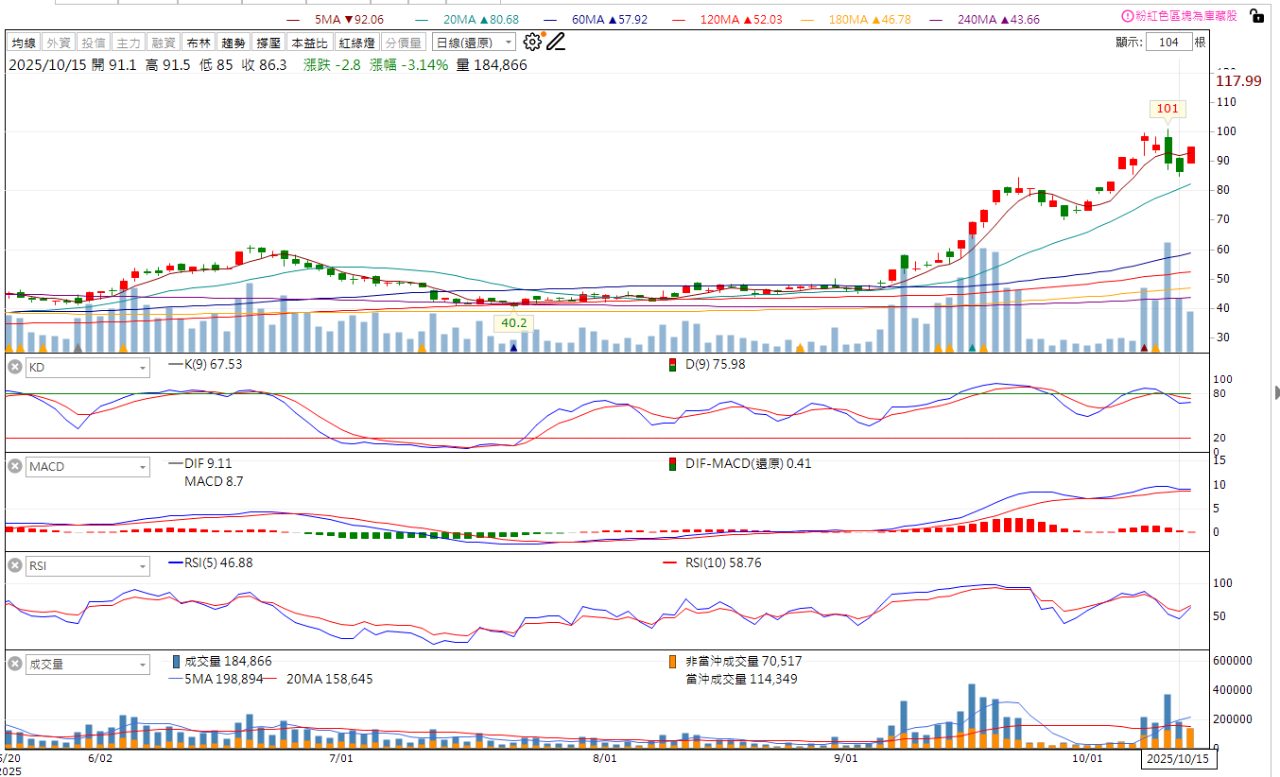The width and height of the screenshot is (1280, 777).
Task: Close the 成交量 volume panel
Action: (15, 663)
